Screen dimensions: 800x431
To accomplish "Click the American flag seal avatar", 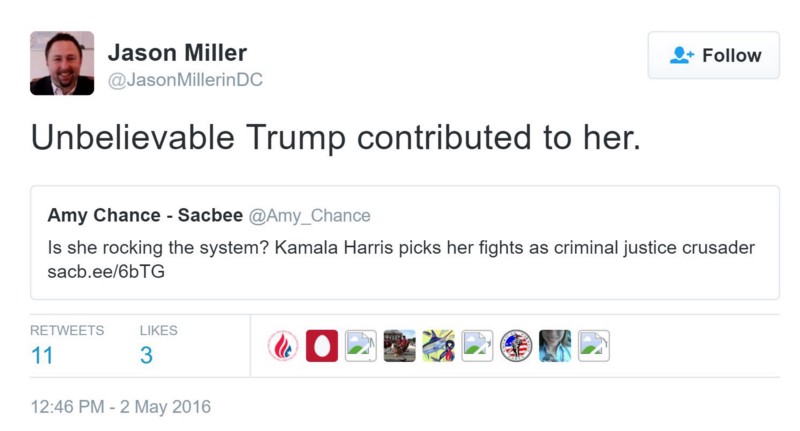I will pos(516,346).
